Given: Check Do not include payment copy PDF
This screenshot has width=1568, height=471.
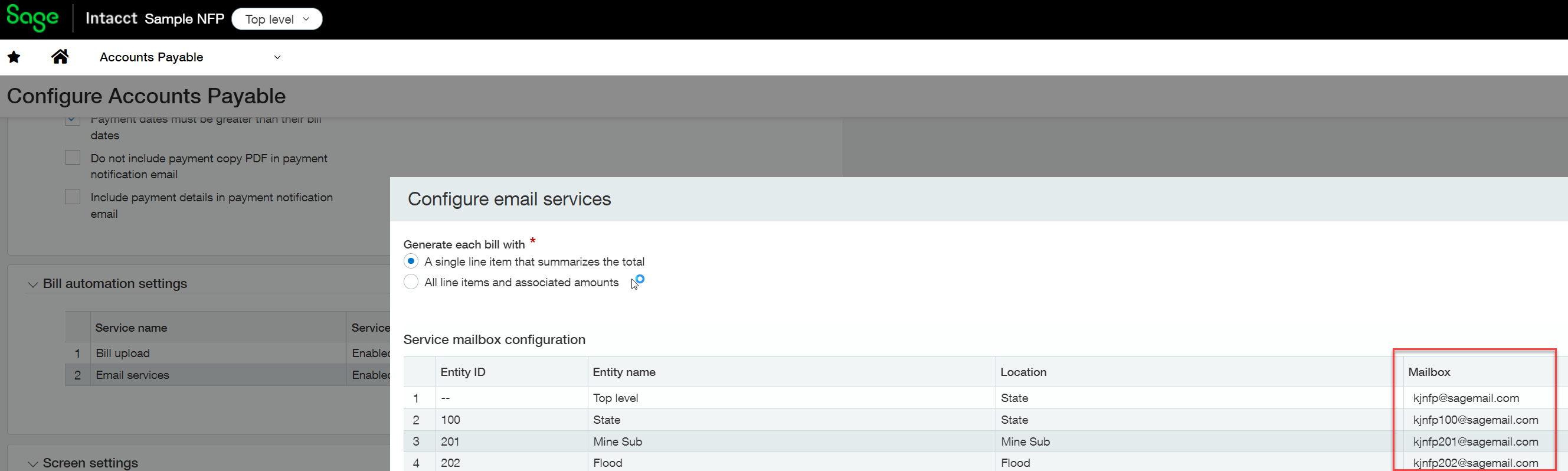Looking at the screenshot, I should tap(73, 158).
